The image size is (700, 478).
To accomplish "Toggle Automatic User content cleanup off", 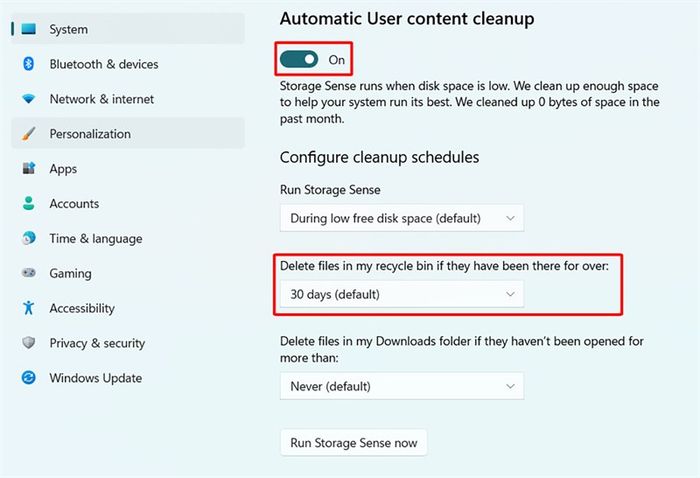I will tap(299, 59).
